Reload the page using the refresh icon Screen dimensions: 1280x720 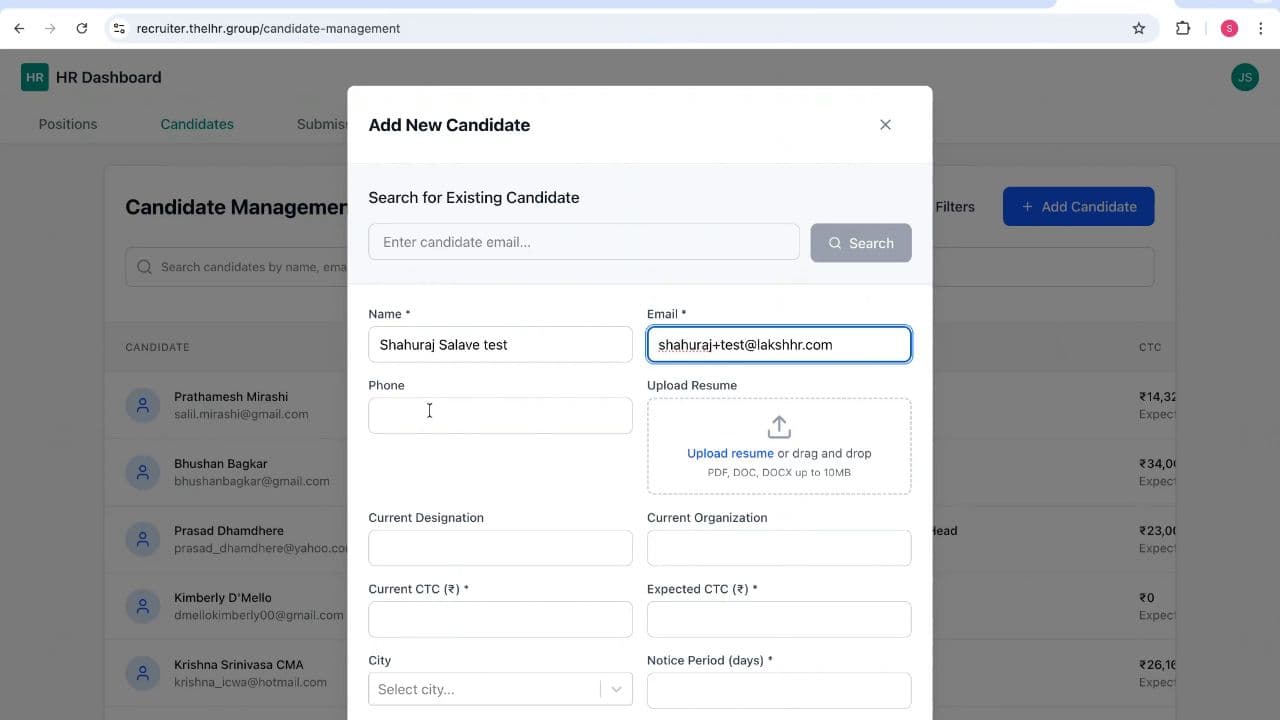click(82, 28)
